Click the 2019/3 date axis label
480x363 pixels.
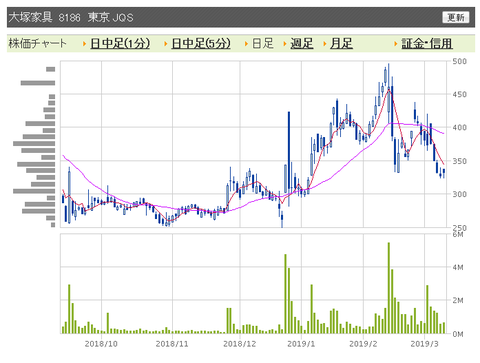(x=424, y=344)
